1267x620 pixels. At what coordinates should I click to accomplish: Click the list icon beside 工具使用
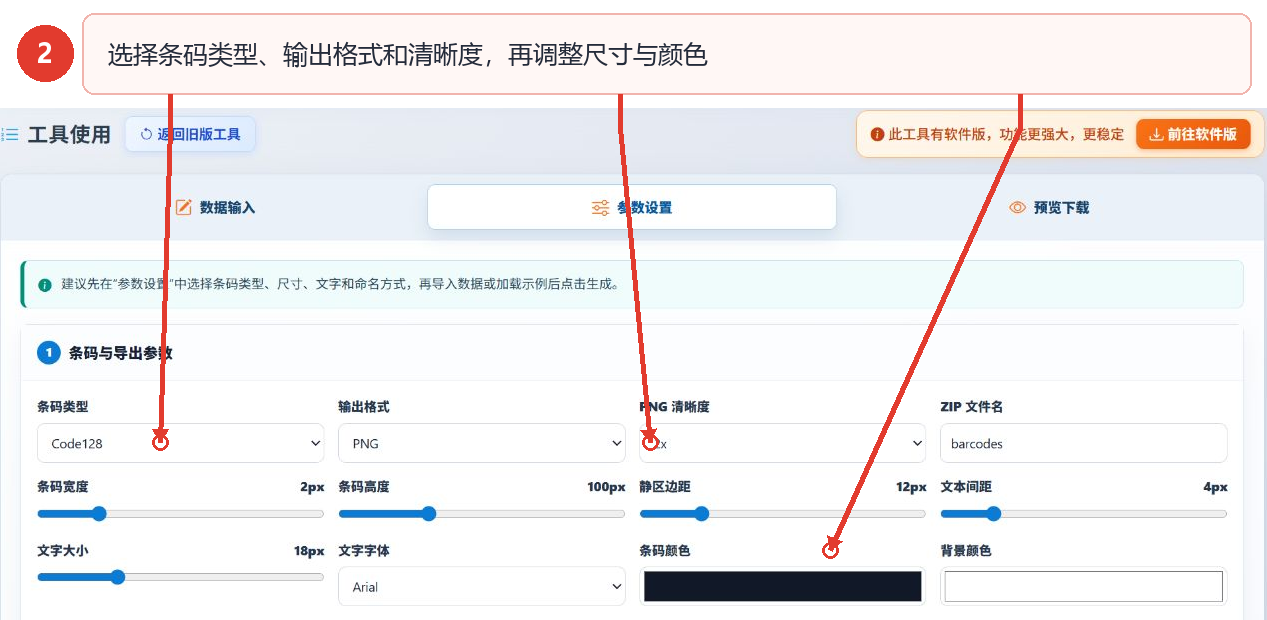click(10, 134)
